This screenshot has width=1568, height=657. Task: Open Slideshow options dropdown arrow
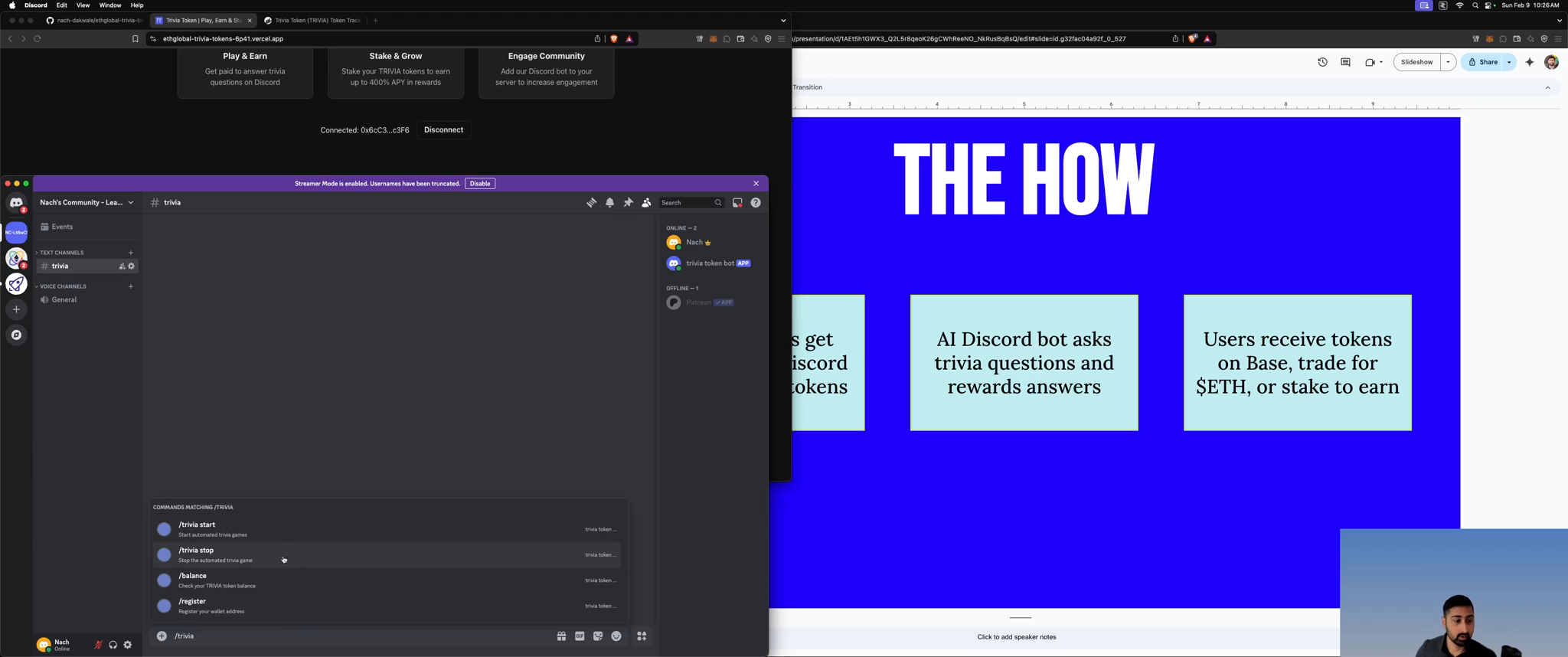[x=1449, y=63]
